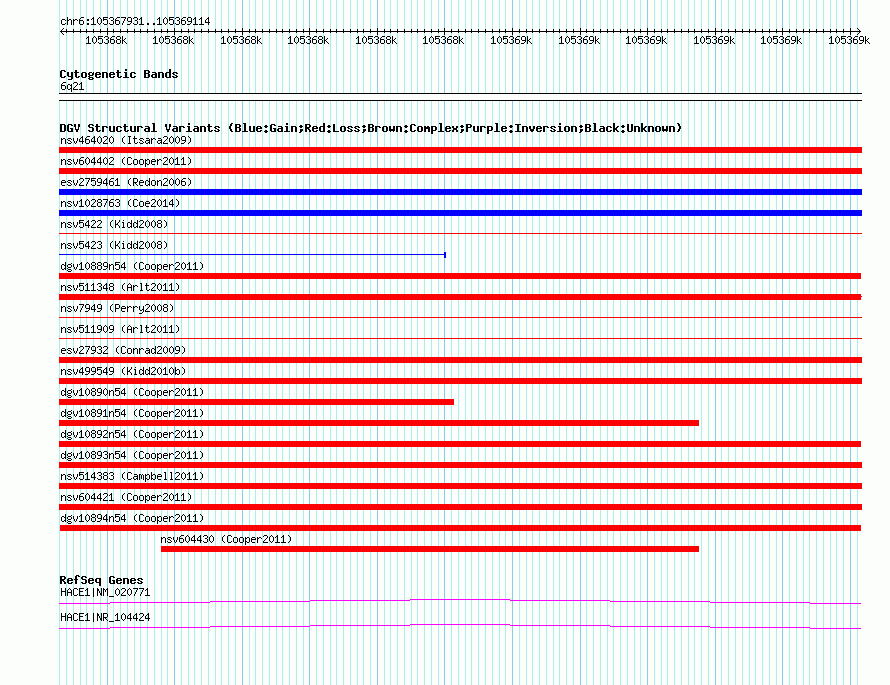Click the left arrow end of the ruler

[x=62, y=32]
